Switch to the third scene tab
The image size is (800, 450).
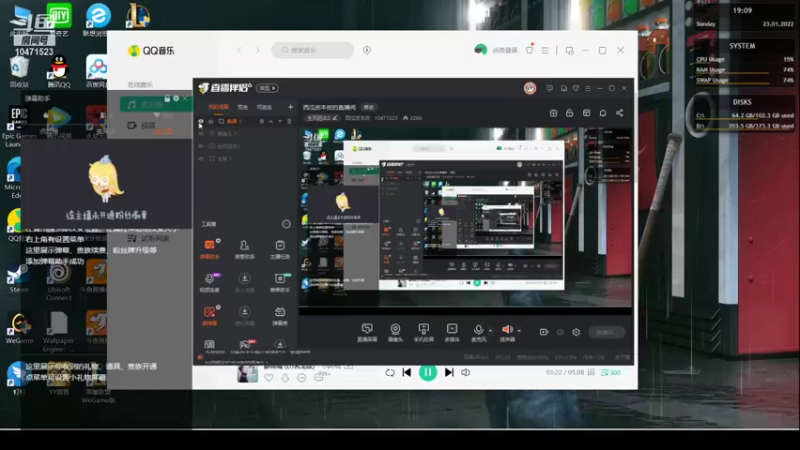(x=264, y=107)
